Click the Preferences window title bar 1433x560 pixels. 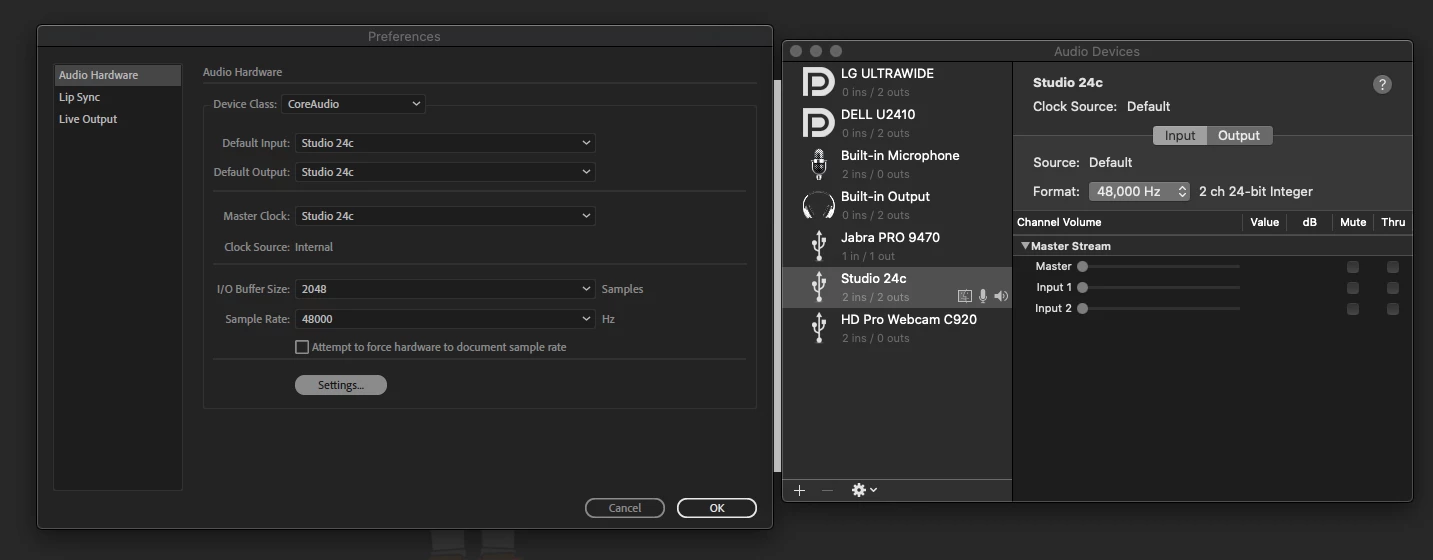404,36
